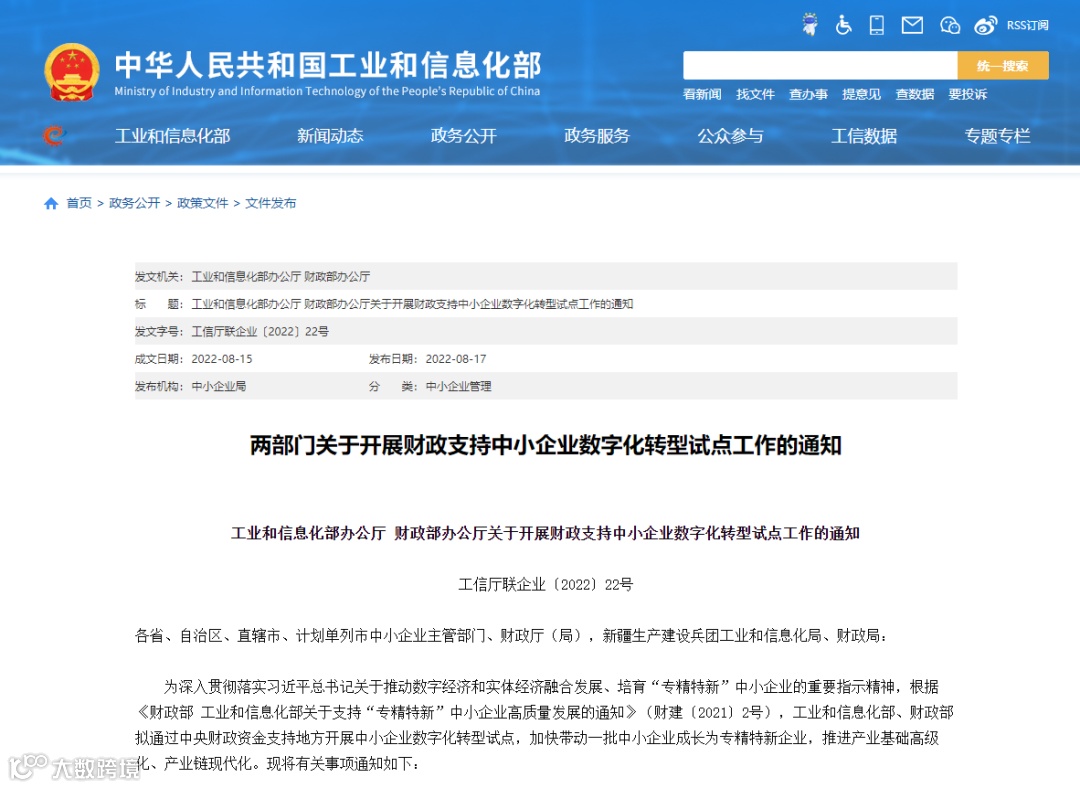Open 查办事 quick link
This screenshot has width=1080, height=788.
pyautogui.click(x=808, y=94)
